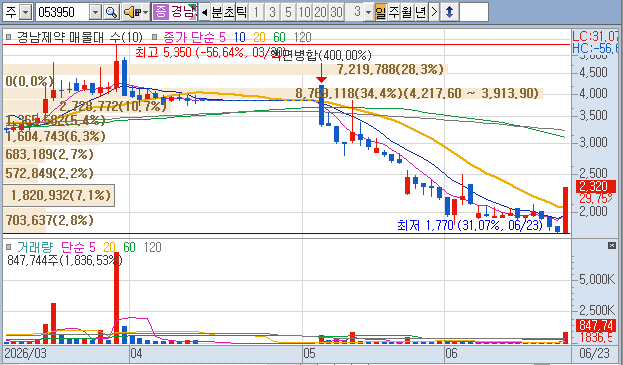The width and height of the screenshot is (623, 365).
Task: Click the 종가 단순 5 moving average label
Action: point(194,37)
